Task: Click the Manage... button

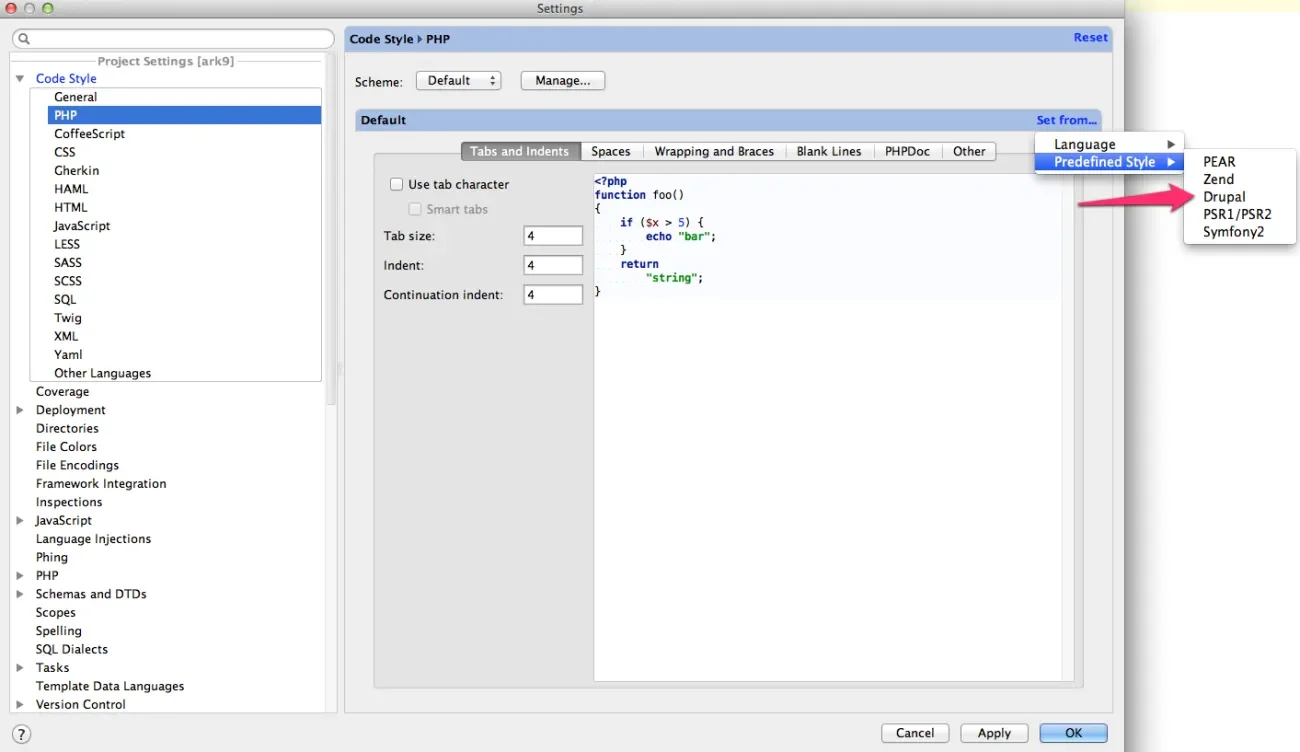Action: [563, 81]
